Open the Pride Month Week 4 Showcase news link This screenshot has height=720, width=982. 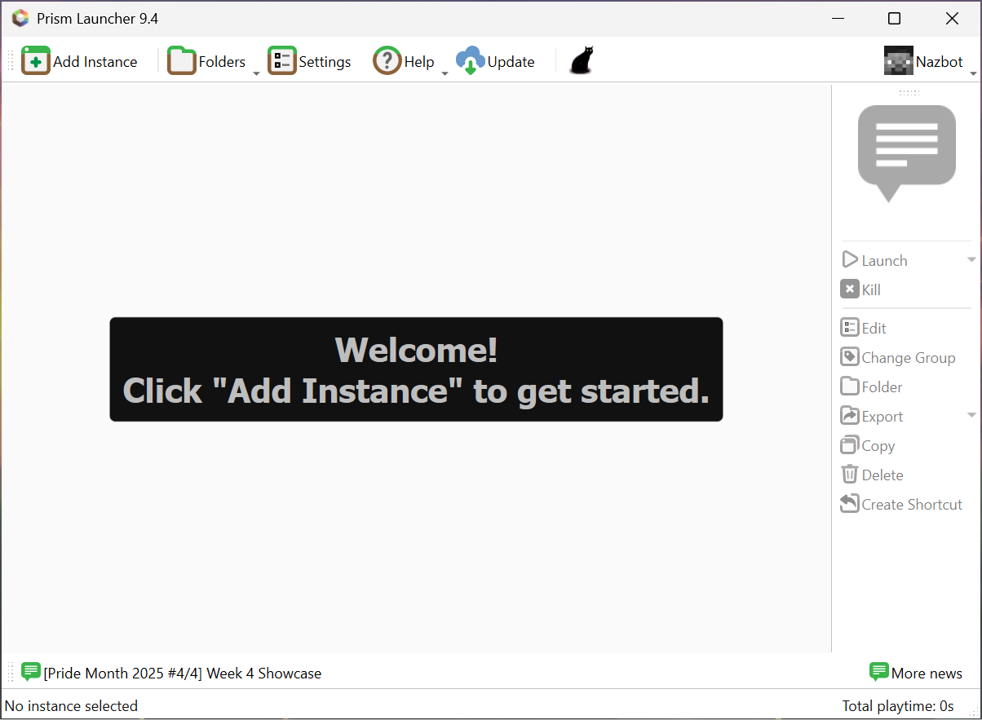[182, 673]
